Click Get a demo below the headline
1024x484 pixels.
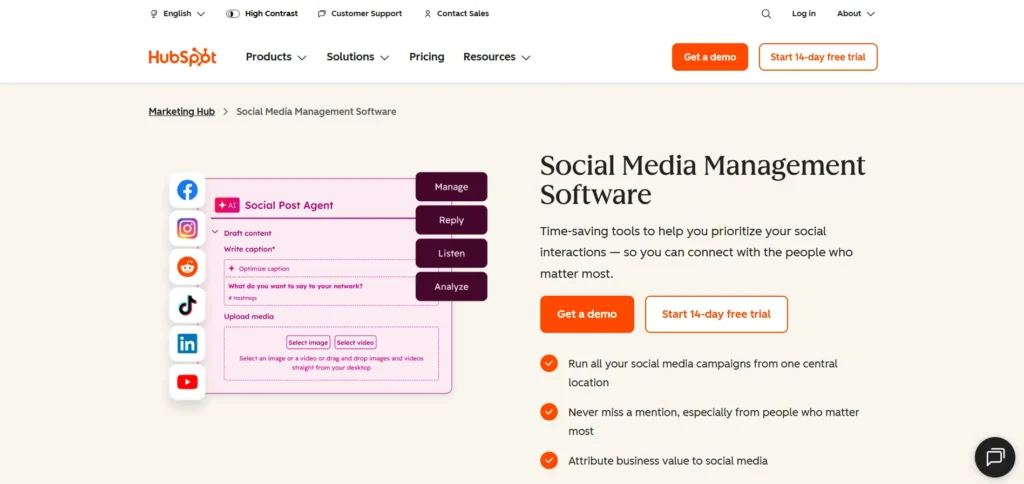586,314
